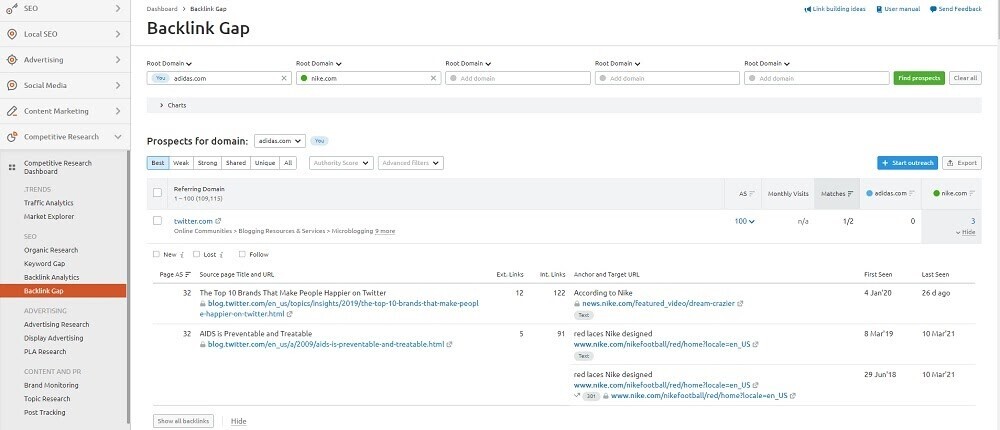Sort by Matches column icon
This screenshot has height=430, width=1000.
(850, 193)
